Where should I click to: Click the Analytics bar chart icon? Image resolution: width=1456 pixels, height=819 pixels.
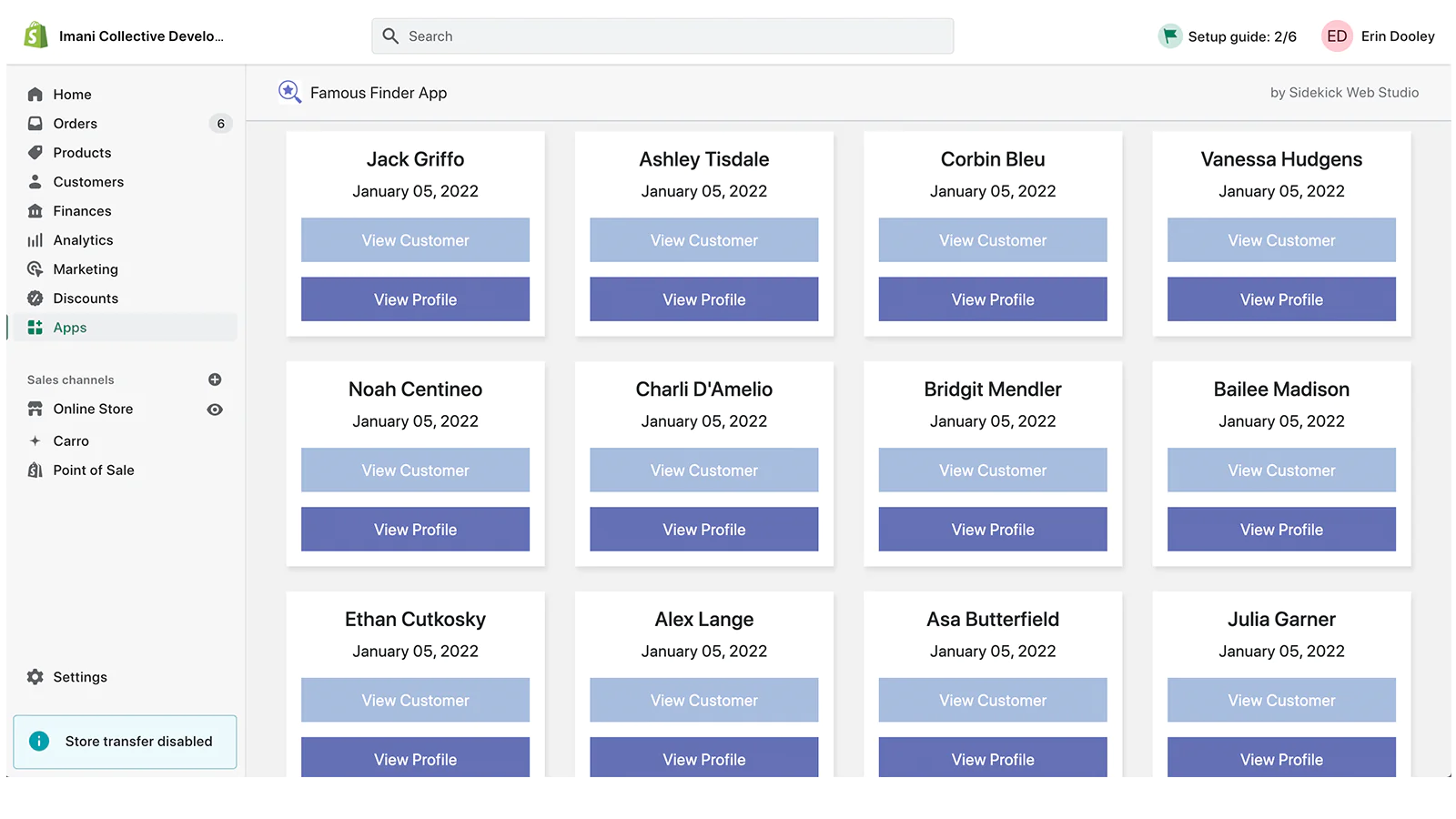[x=35, y=240]
